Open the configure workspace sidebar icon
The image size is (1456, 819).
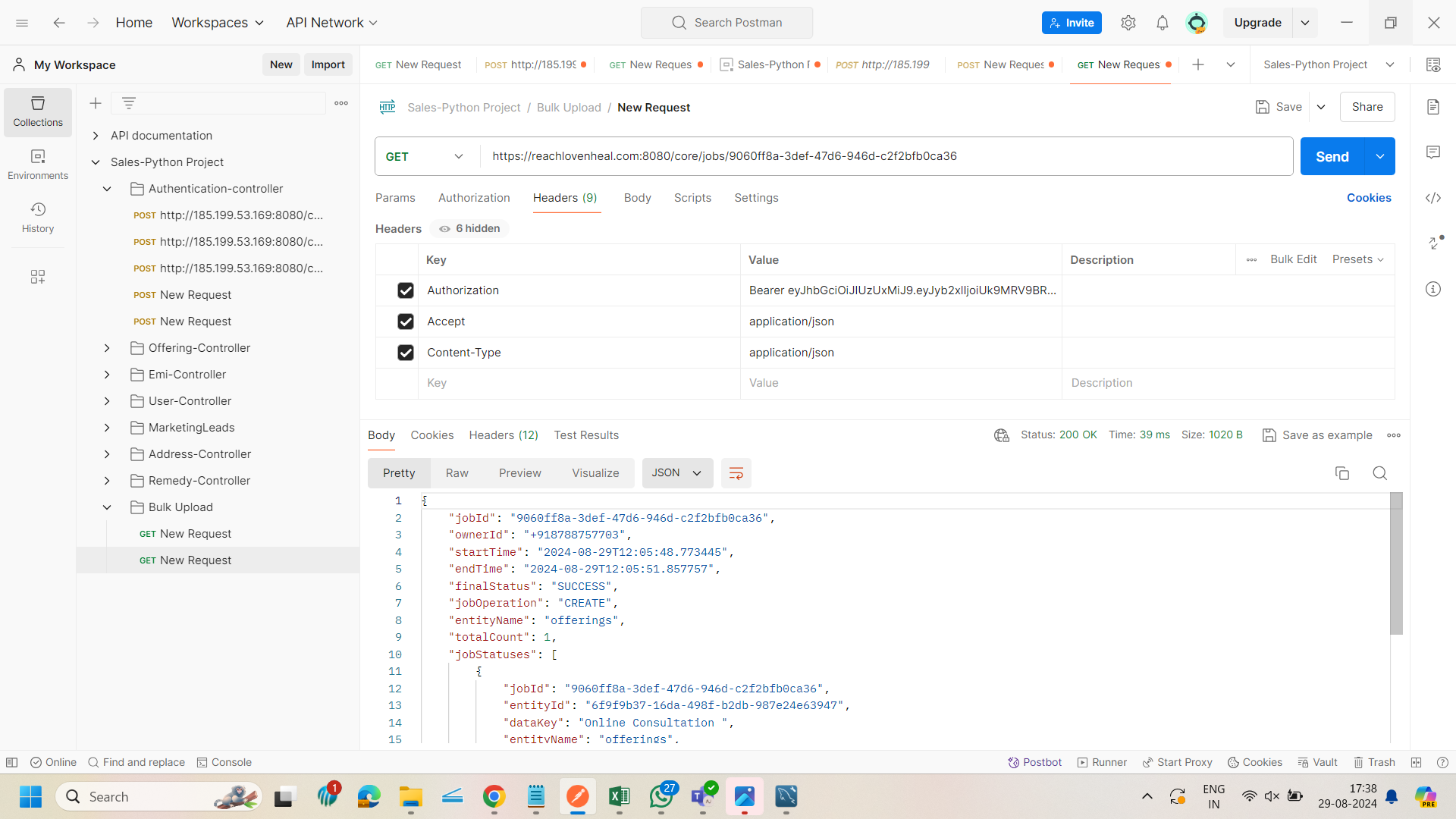pyautogui.click(x=38, y=277)
